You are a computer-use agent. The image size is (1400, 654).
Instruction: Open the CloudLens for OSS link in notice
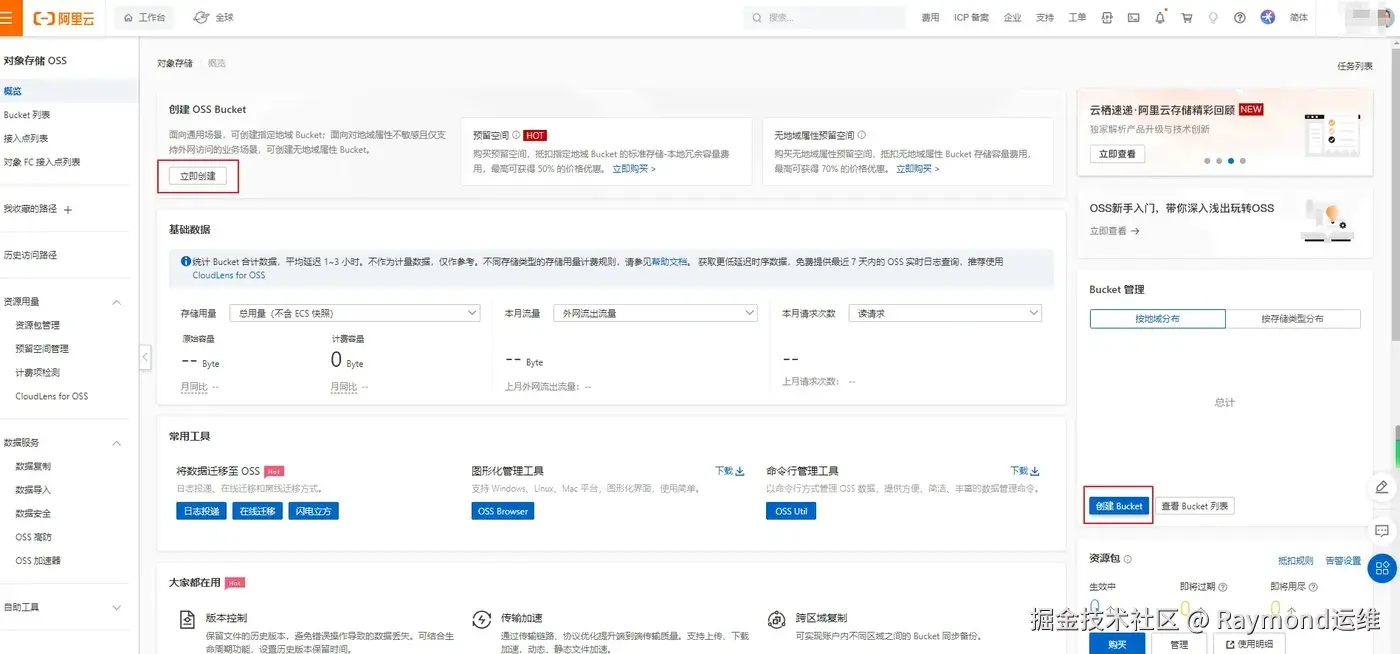pos(229,275)
